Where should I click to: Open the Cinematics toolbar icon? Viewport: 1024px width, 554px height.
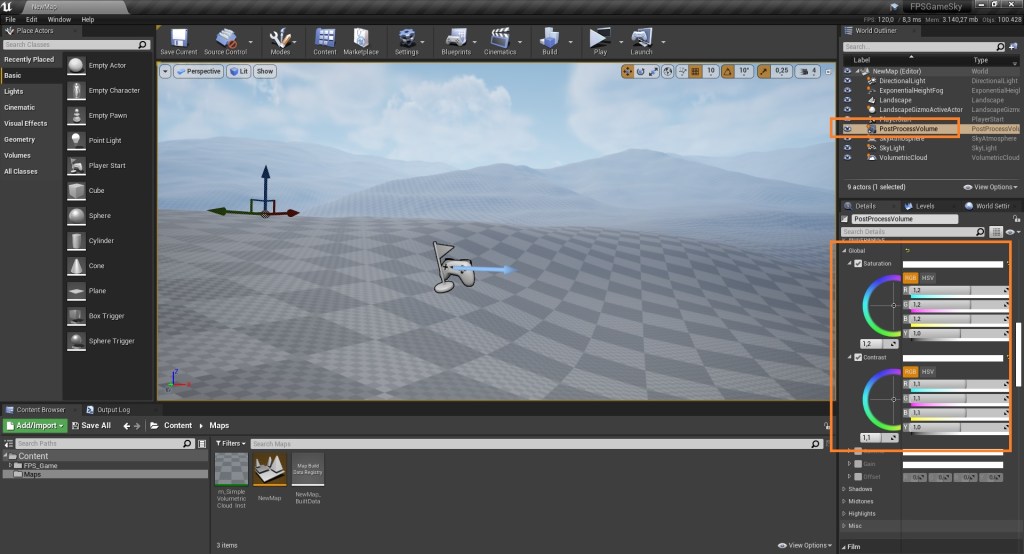click(x=500, y=40)
